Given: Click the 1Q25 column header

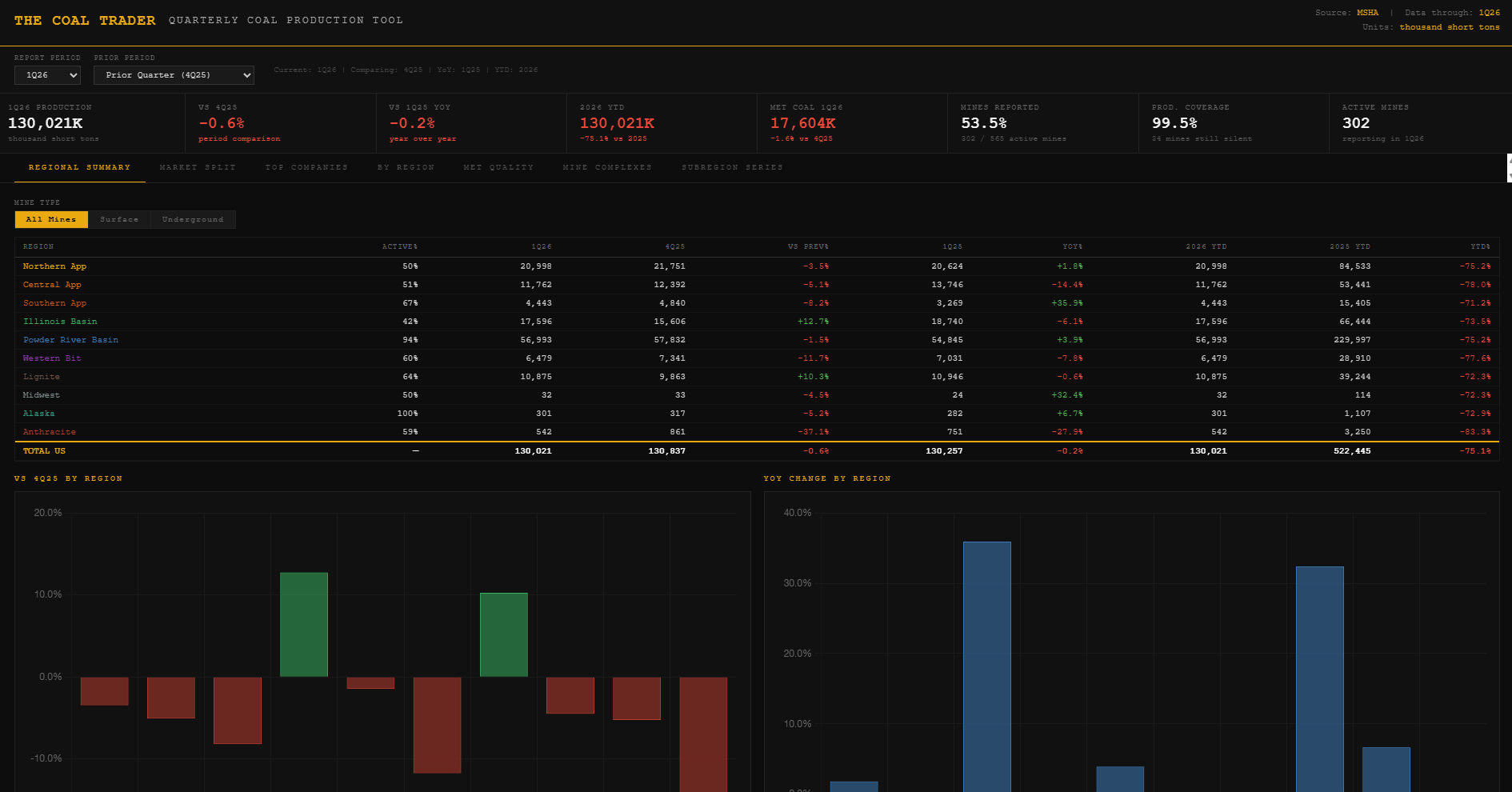Looking at the screenshot, I should (x=953, y=246).
